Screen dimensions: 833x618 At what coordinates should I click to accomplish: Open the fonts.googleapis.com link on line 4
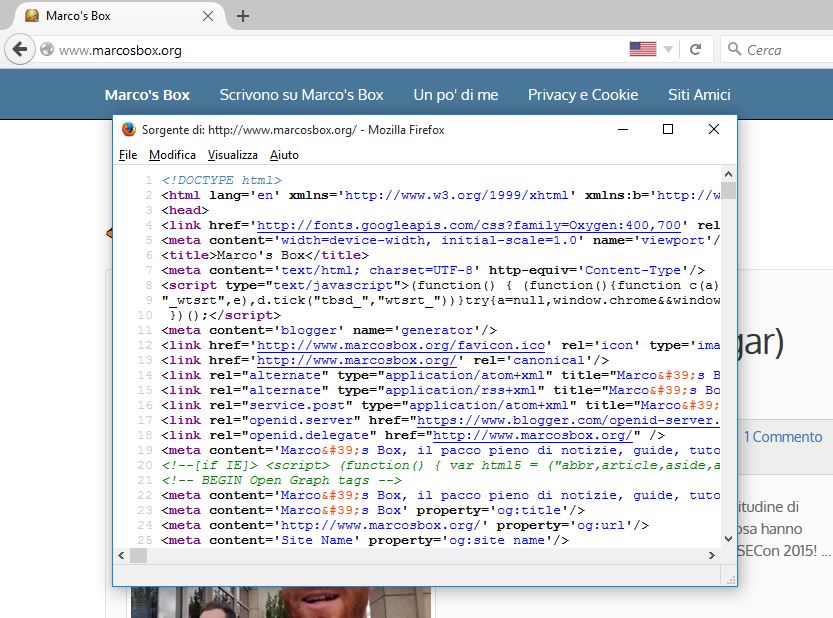click(469, 225)
